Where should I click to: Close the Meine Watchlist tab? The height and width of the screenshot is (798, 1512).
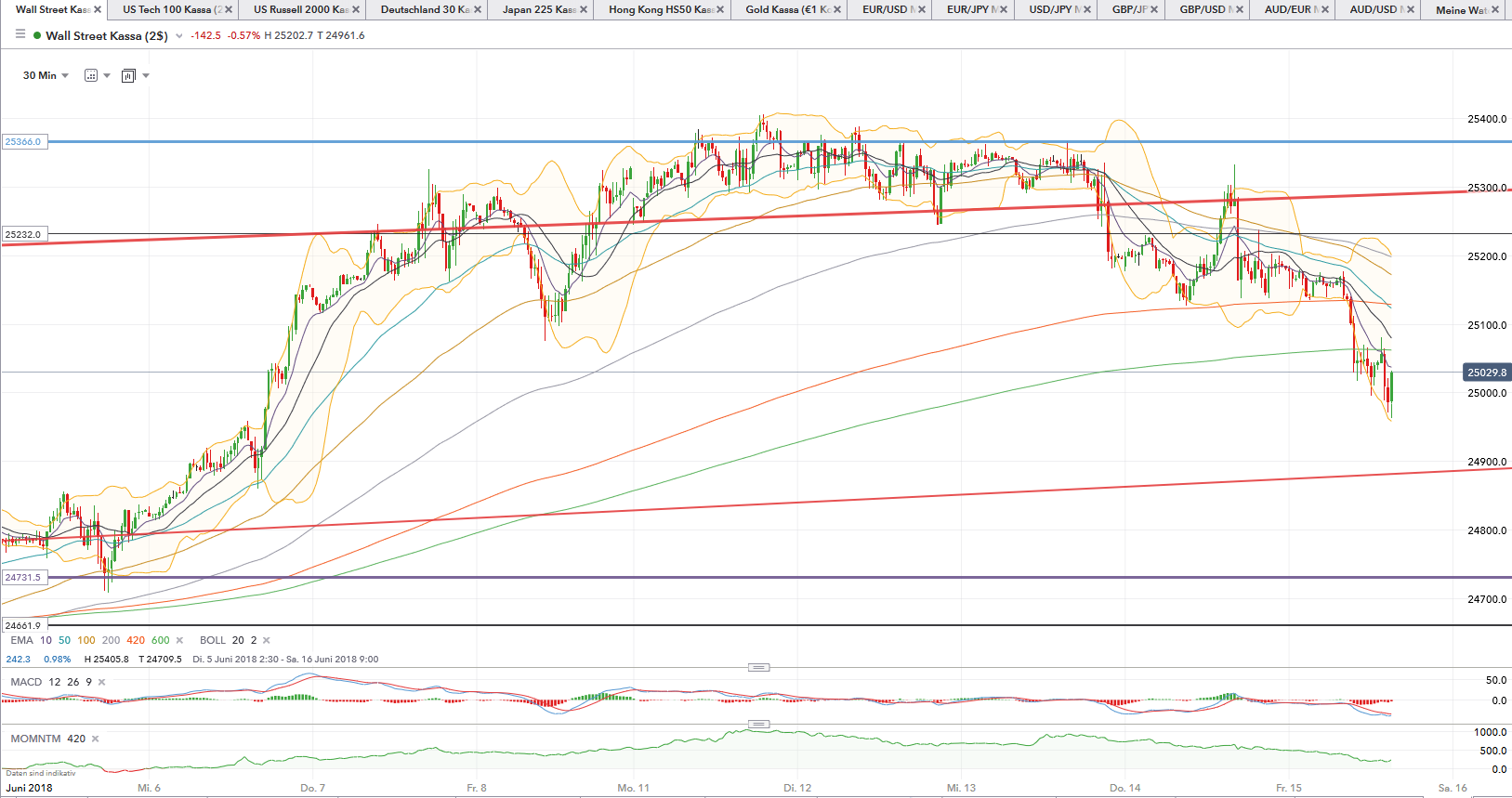[x=1495, y=9]
